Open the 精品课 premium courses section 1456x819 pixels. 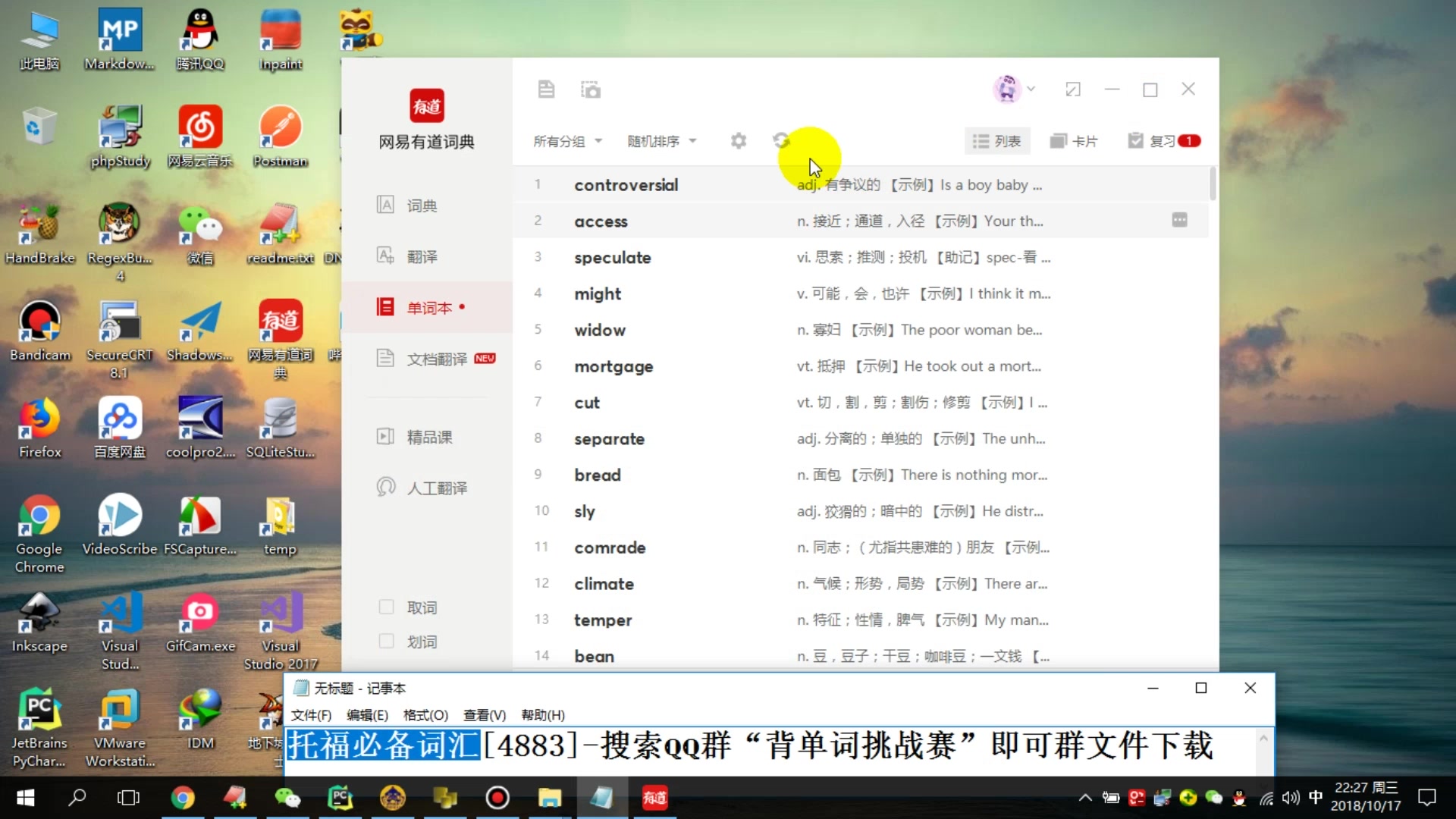pos(428,436)
